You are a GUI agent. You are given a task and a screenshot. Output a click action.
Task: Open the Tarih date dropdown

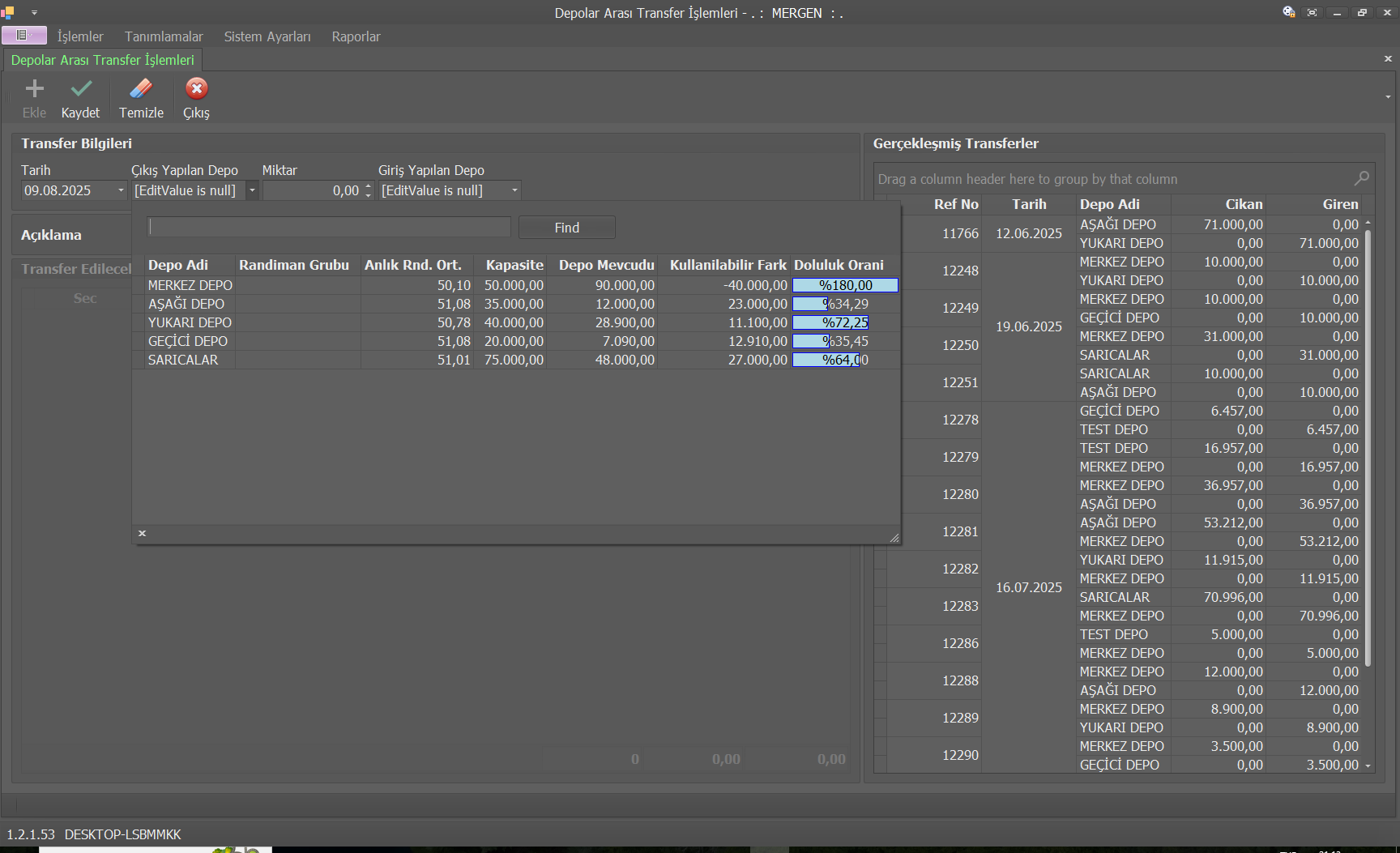121,191
